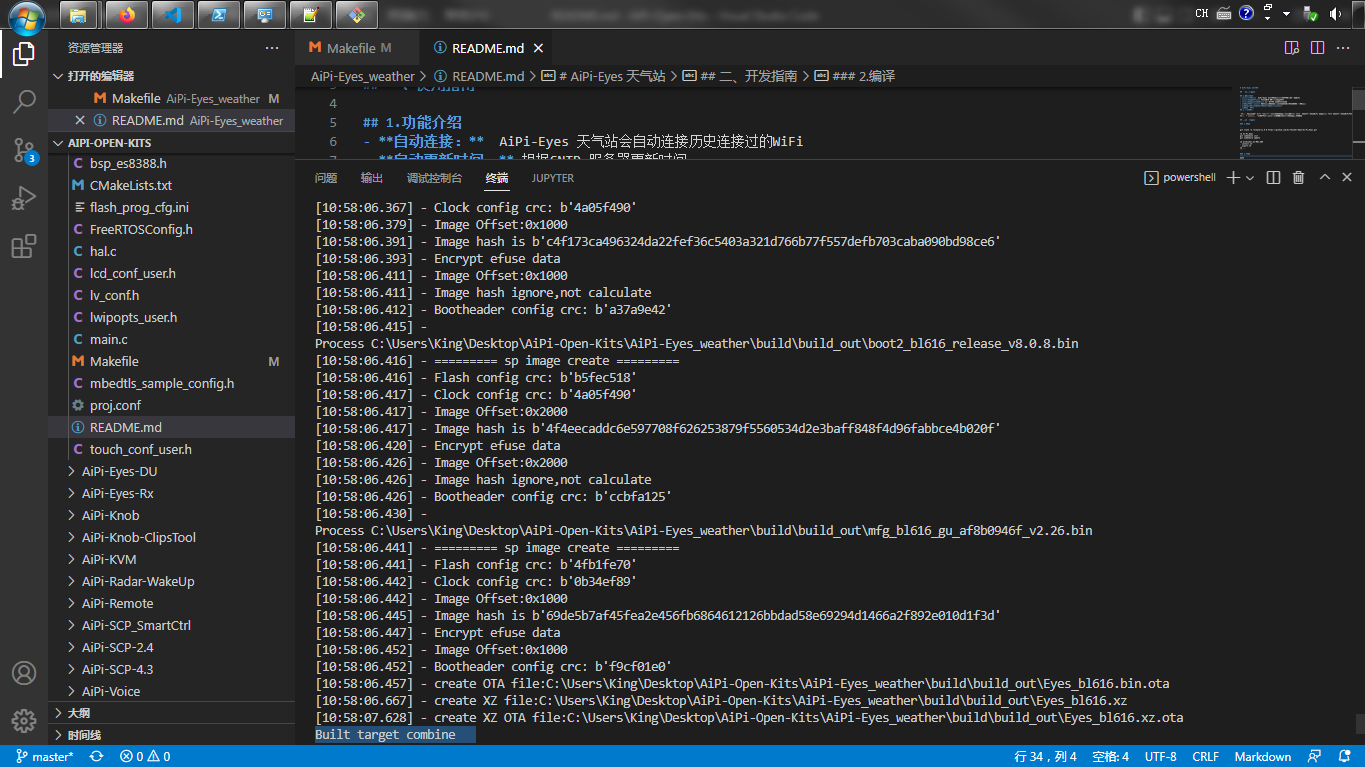Open the Explorer view in activity bar
1365x767 pixels.
(x=24, y=54)
